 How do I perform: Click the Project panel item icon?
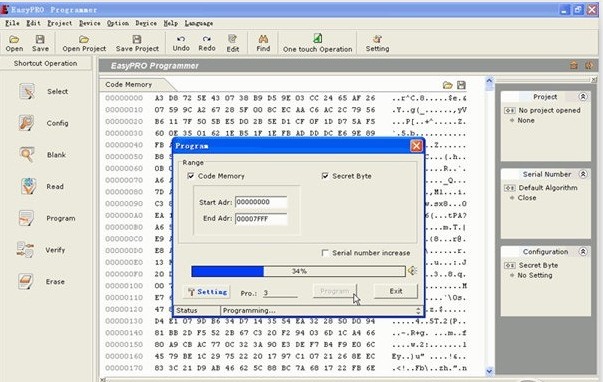pos(510,110)
